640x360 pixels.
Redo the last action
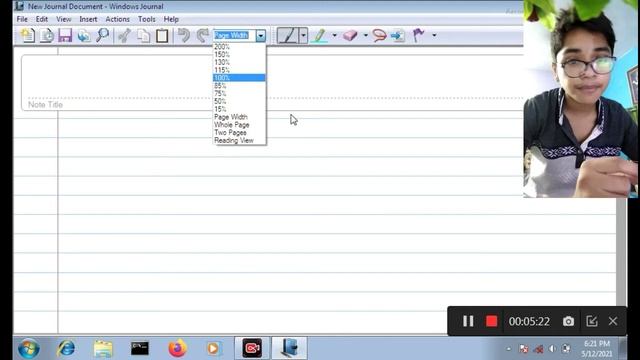click(x=202, y=36)
